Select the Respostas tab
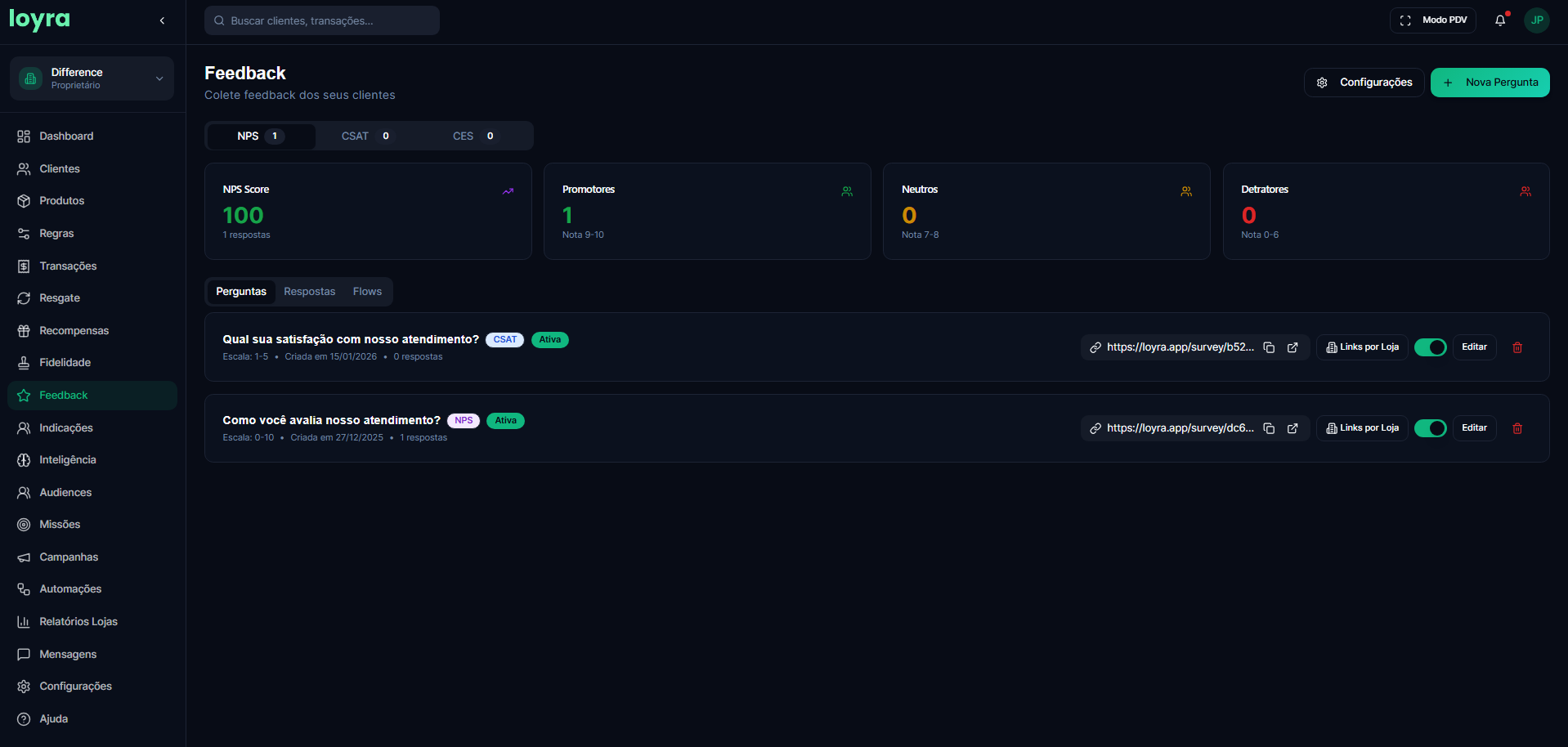Viewport: 1568px width, 747px height. (310, 292)
